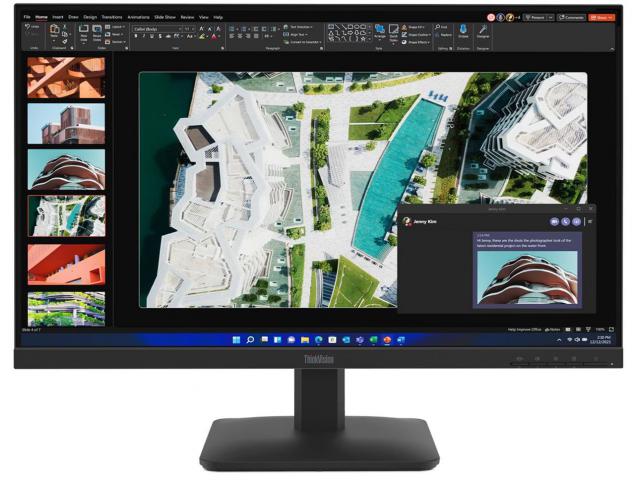Start a video call with Jenny Kim
The width and height of the screenshot is (640, 480).
point(554,221)
